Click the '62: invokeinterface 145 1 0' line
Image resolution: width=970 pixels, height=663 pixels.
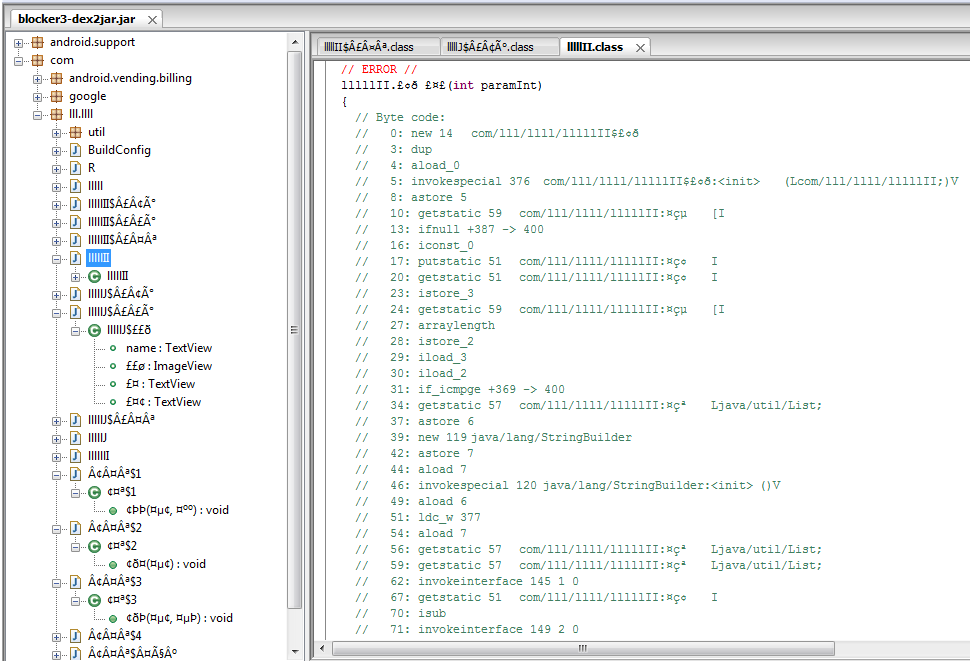click(466, 581)
